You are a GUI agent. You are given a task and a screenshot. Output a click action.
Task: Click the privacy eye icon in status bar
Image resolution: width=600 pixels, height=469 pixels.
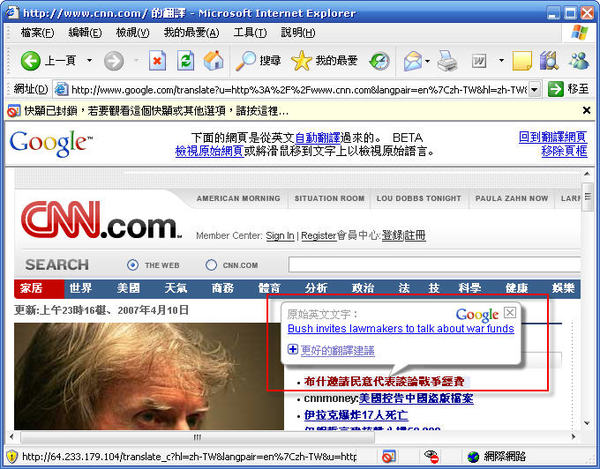pyautogui.click(x=432, y=456)
